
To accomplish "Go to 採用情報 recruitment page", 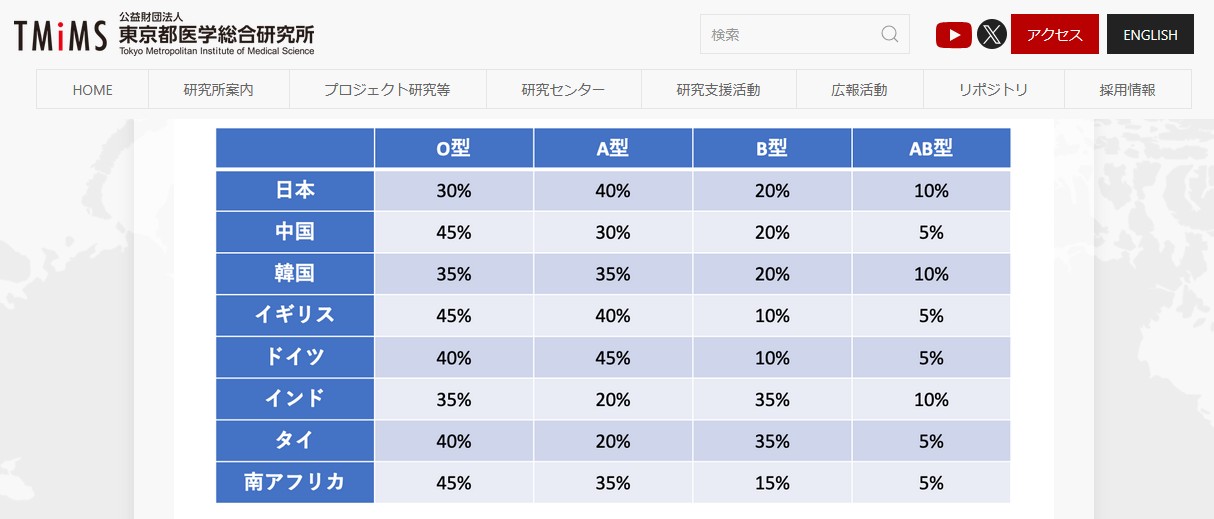I will [x=1127, y=90].
